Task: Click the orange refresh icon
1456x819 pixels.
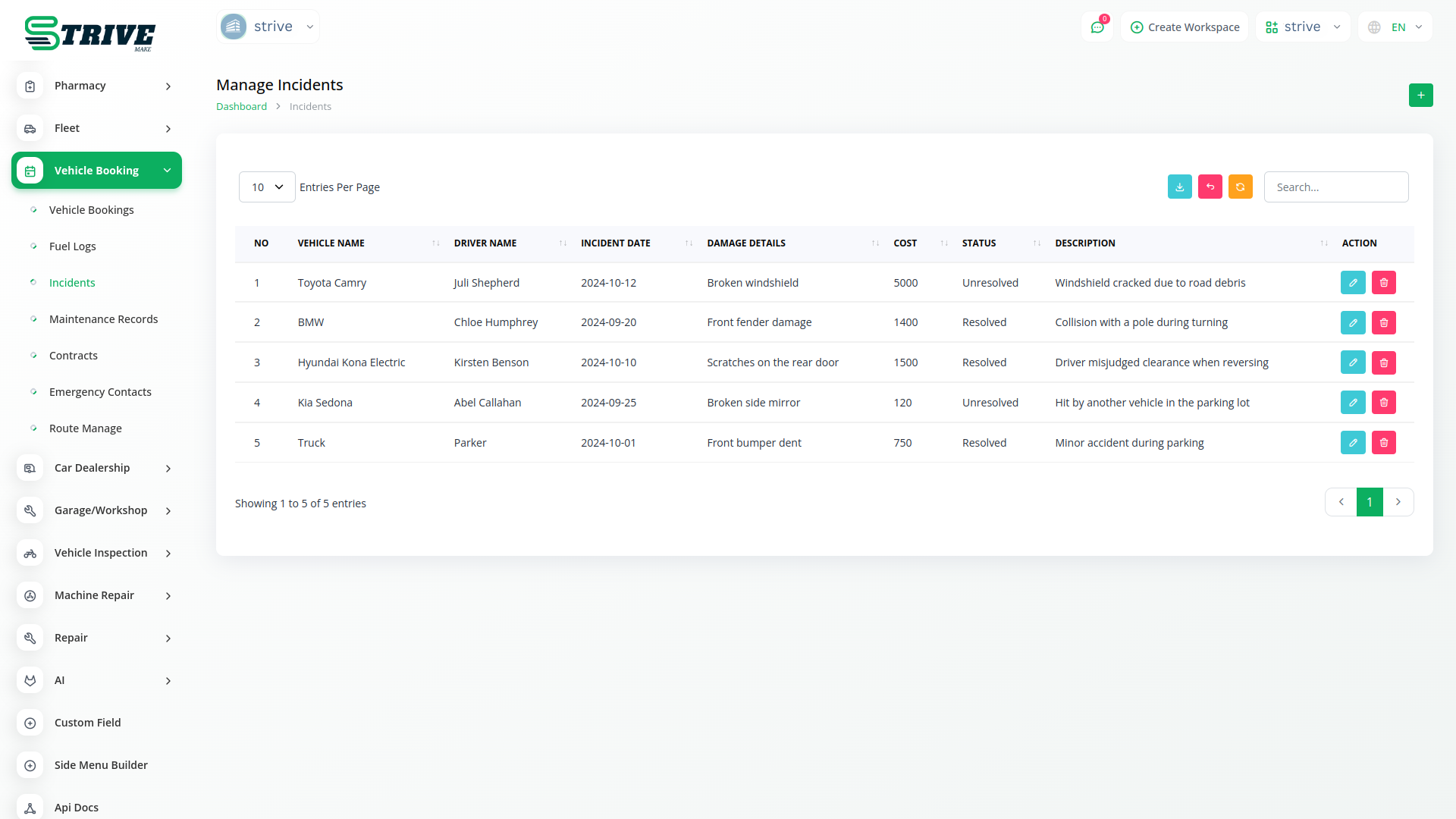Action: (1240, 187)
